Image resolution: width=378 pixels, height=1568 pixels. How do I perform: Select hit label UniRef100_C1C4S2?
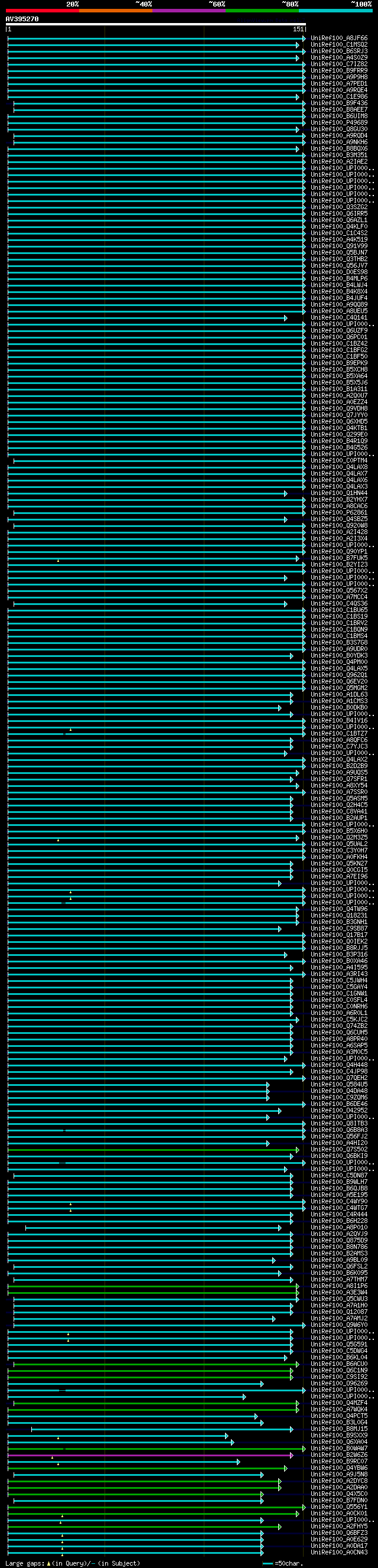339,233
